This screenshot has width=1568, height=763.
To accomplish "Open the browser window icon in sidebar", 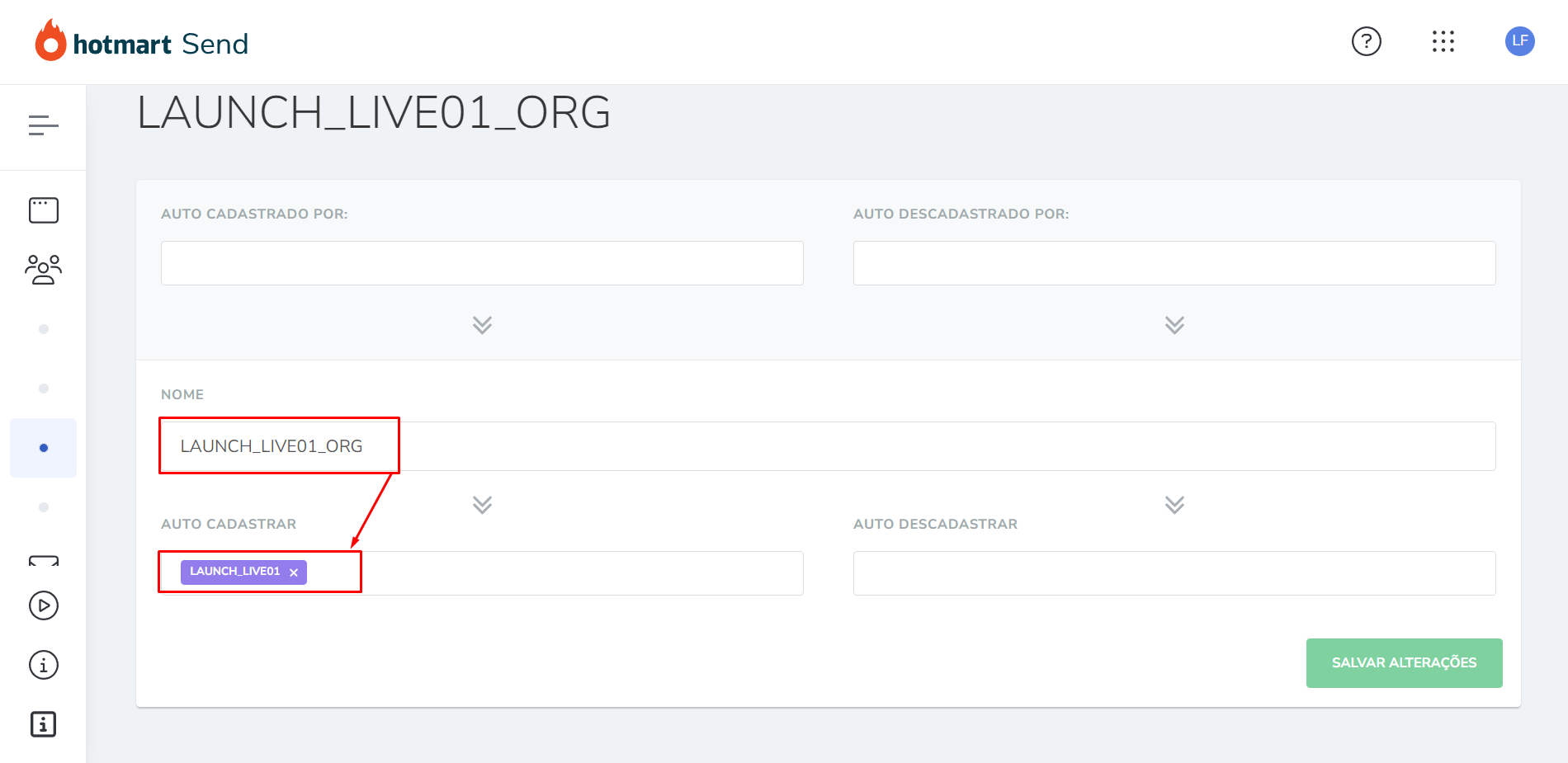I will click(44, 210).
